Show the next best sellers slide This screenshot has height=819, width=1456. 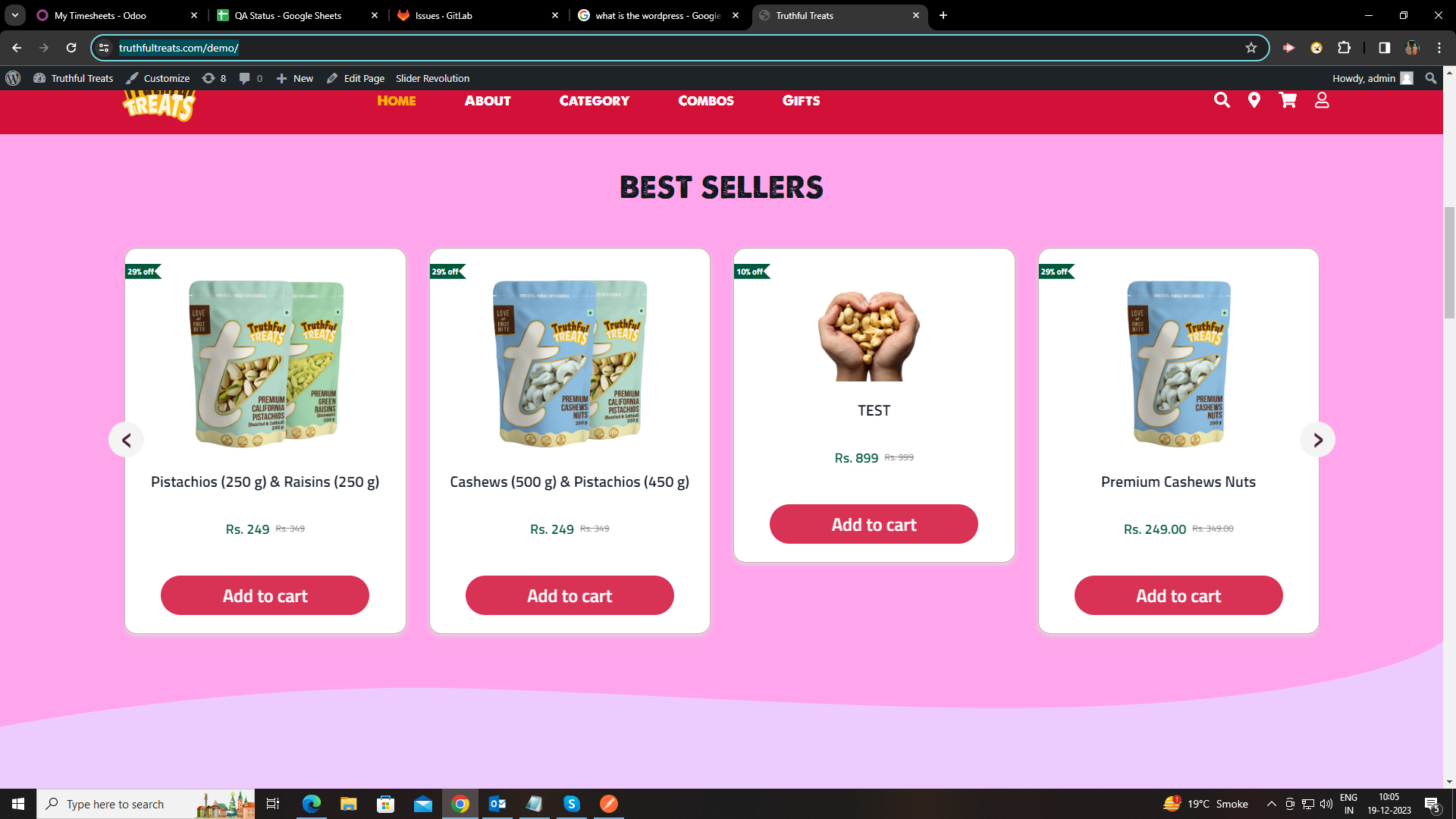coord(1318,440)
